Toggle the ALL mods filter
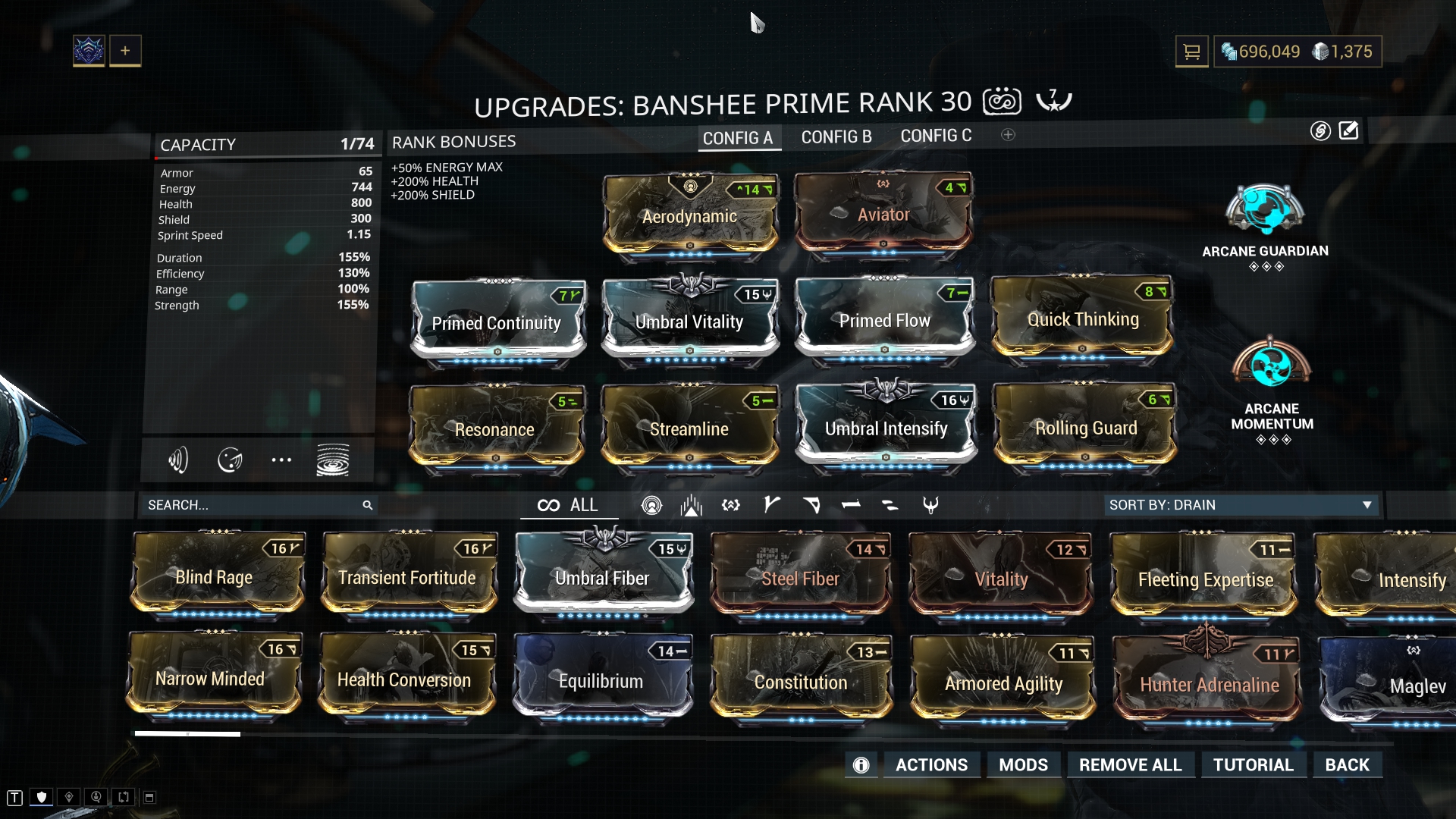The height and width of the screenshot is (819, 1456). [569, 505]
